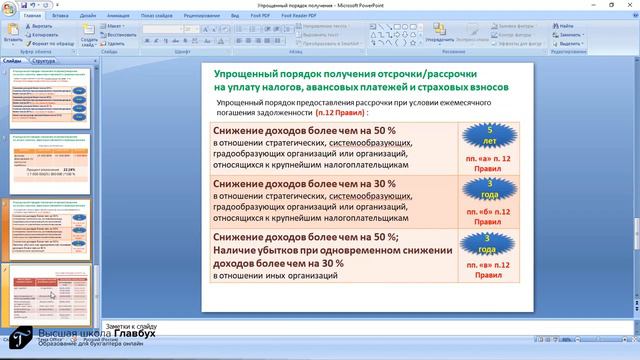640x360 pixels.
Task: Click the columns icon in paragraph group
Action: [x=279, y=41]
